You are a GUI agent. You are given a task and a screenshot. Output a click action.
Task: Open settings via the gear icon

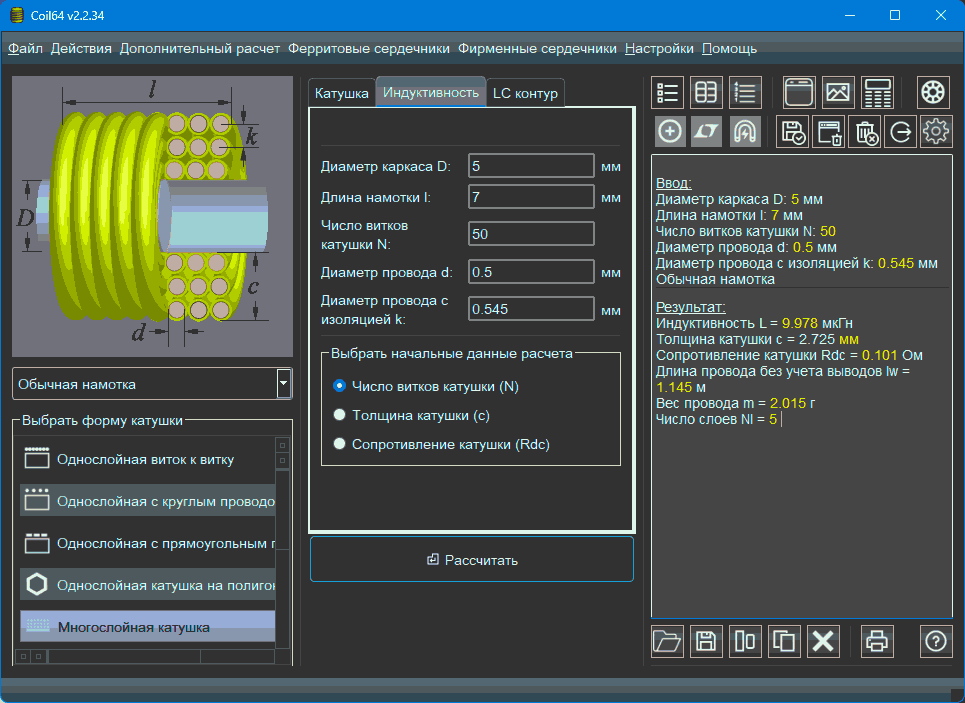pos(936,132)
